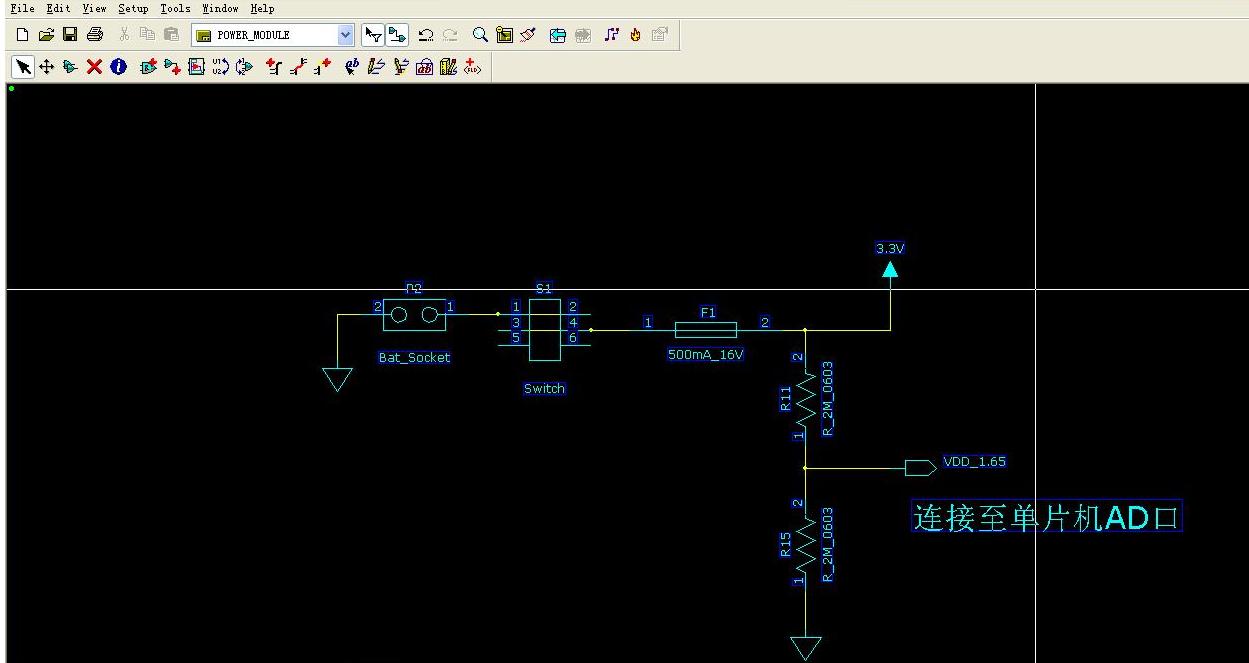Viewport: 1249px width, 663px height.
Task: Open the Window menu
Action: click(220, 8)
